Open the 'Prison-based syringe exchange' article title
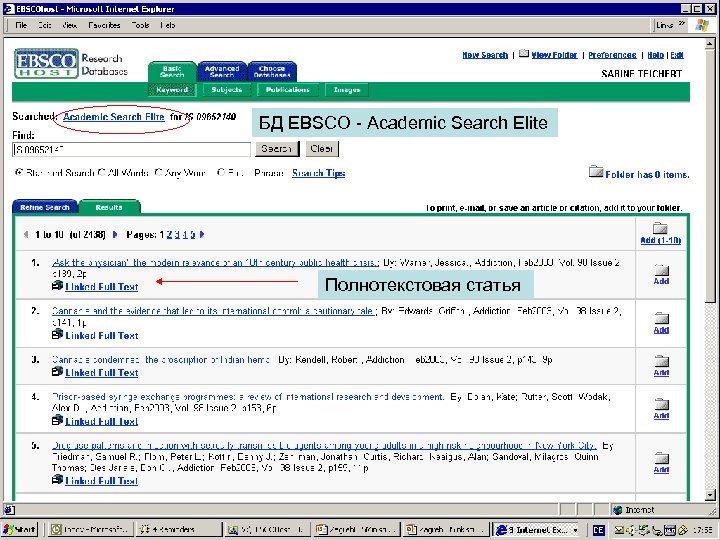This screenshot has width=720, height=540. pos(248,397)
